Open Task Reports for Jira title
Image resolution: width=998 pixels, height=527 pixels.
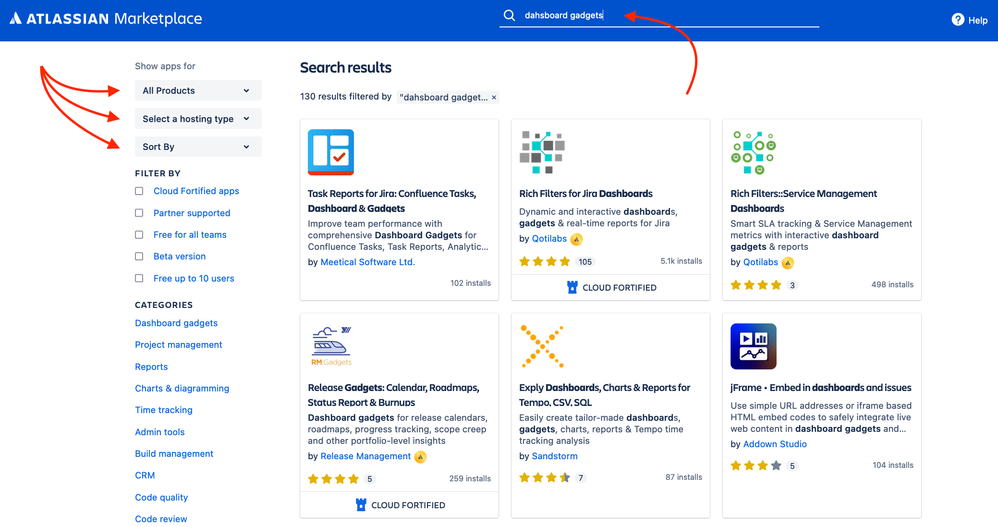pos(392,200)
